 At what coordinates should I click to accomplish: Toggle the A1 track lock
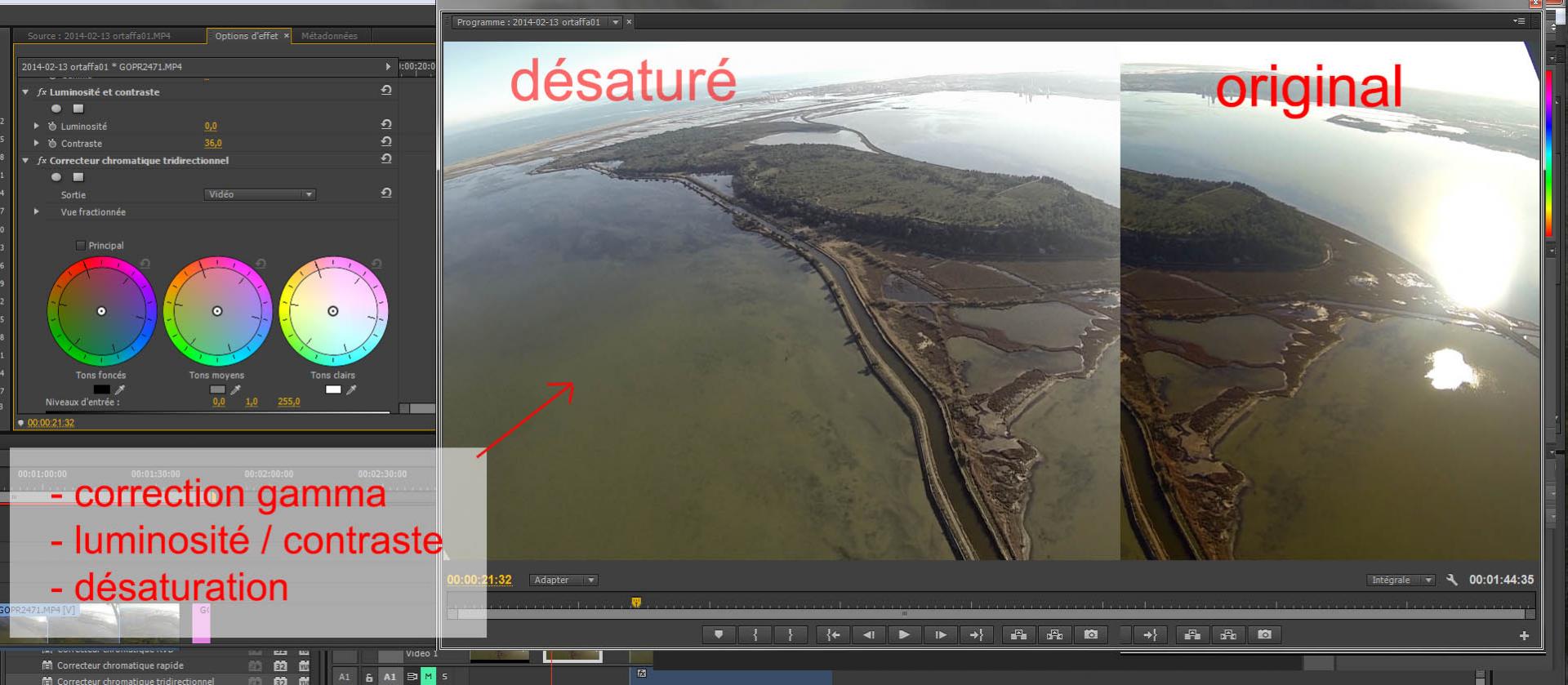369,677
